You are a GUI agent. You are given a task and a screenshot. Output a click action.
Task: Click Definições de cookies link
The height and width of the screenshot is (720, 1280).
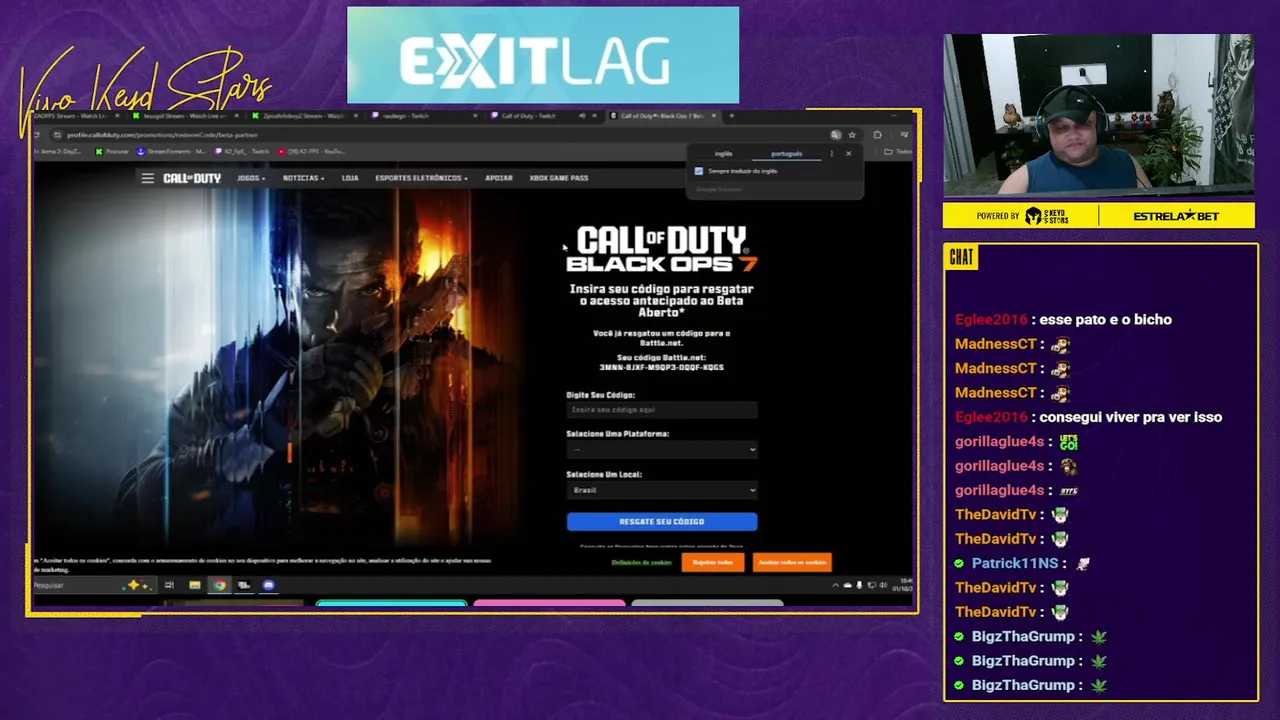[x=641, y=562]
